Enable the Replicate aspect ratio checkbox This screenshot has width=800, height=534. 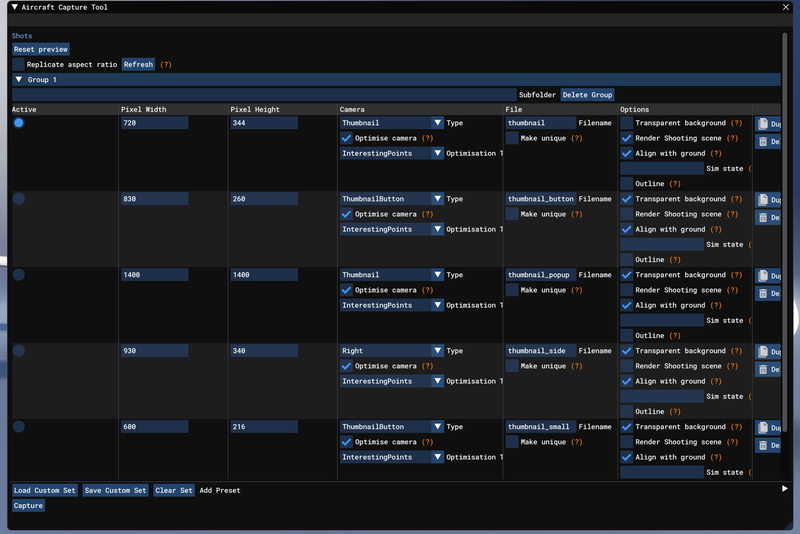pos(19,65)
